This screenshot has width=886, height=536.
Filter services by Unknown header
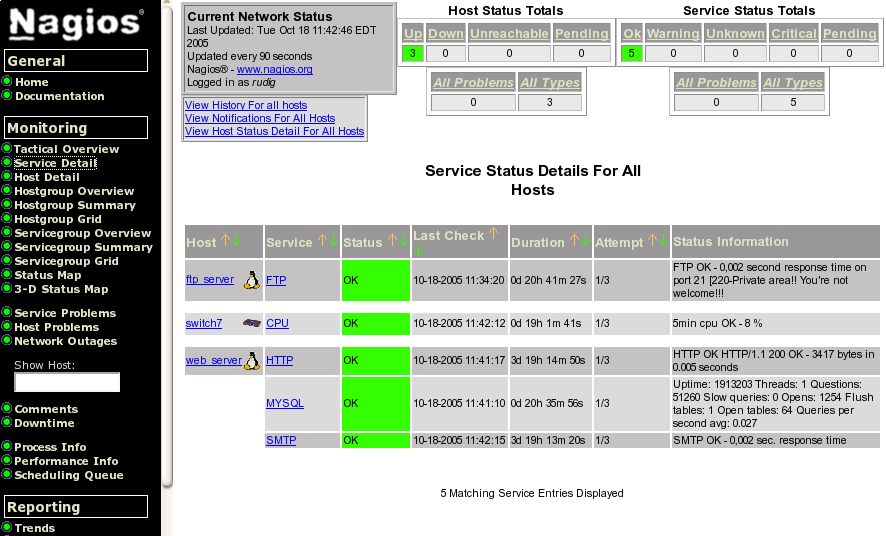click(x=735, y=34)
